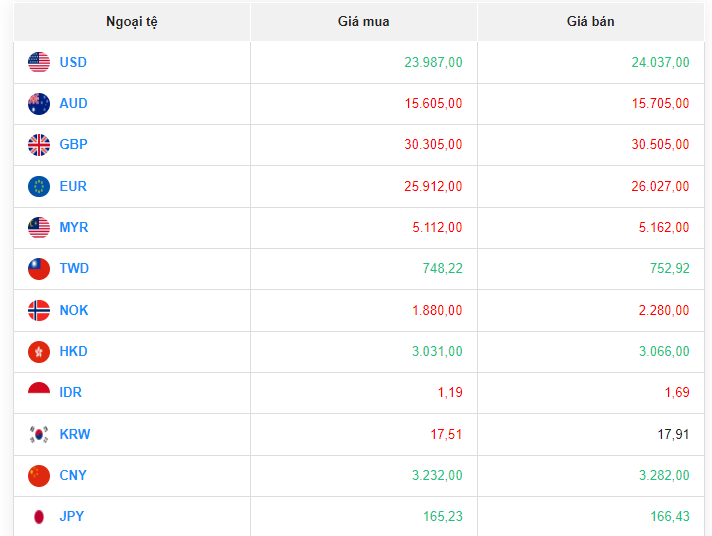Select the JPY currency link
Viewport: 712px width, 536px height.
click(72, 517)
